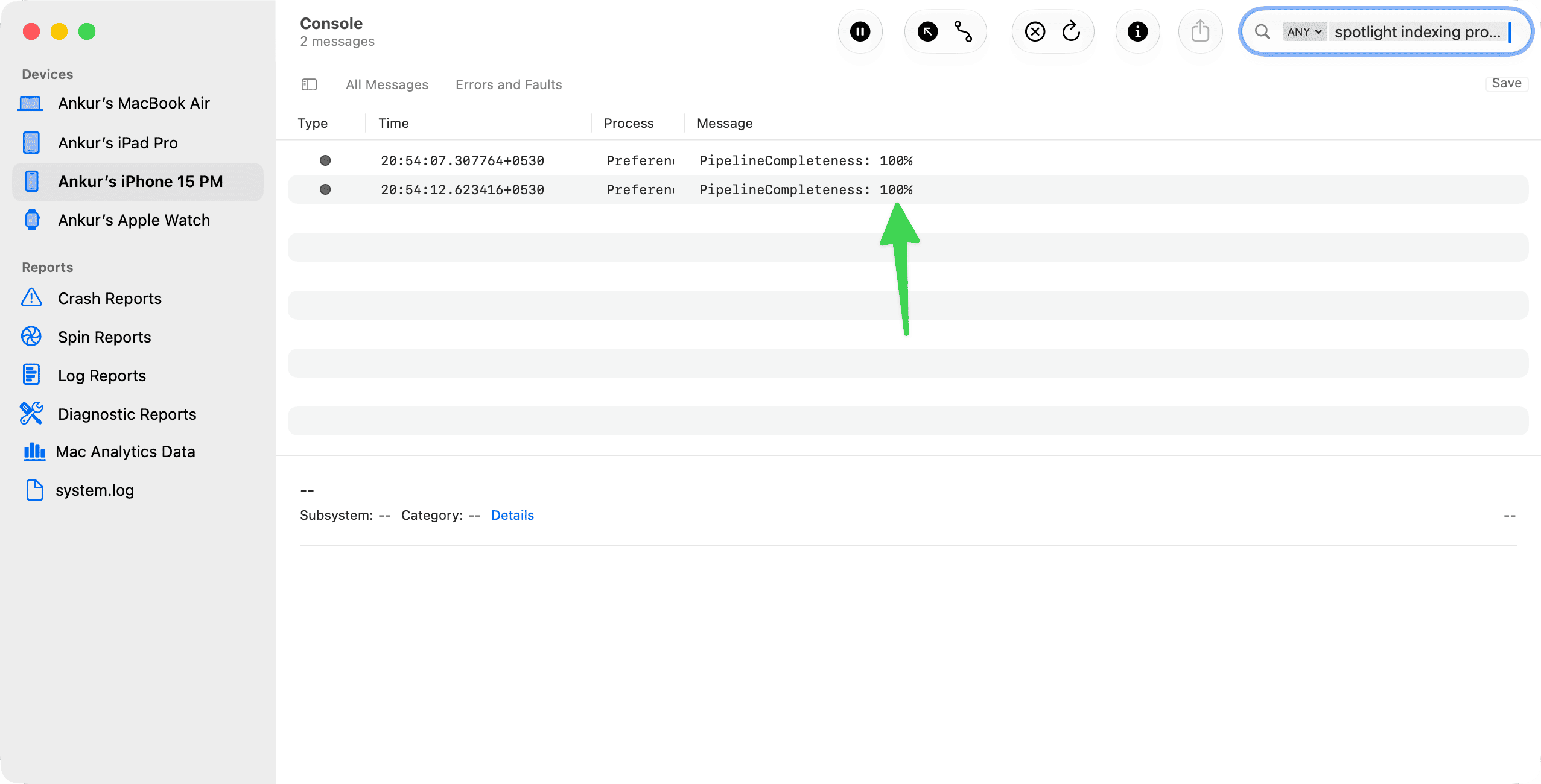
Task: Toggle the sidebar panel icon
Action: pyautogui.click(x=309, y=84)
